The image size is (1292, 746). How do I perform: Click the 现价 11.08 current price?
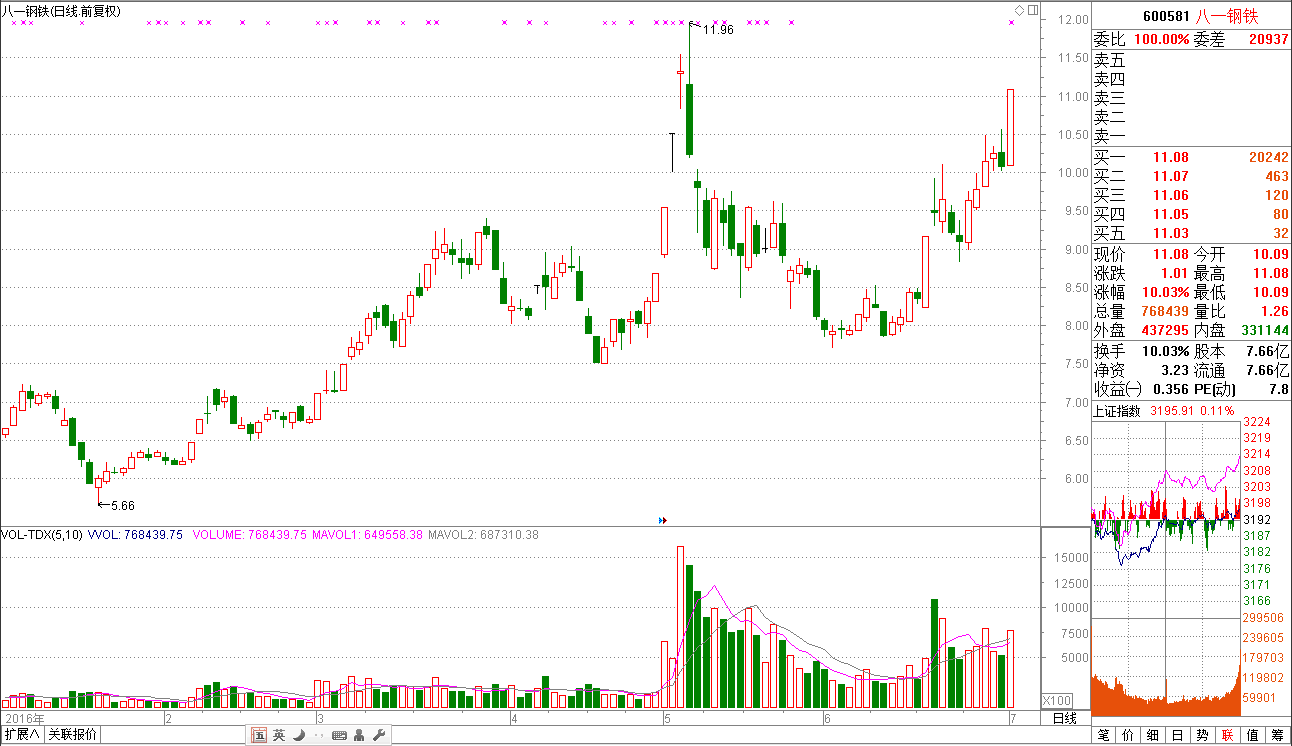click(1171, 255)
